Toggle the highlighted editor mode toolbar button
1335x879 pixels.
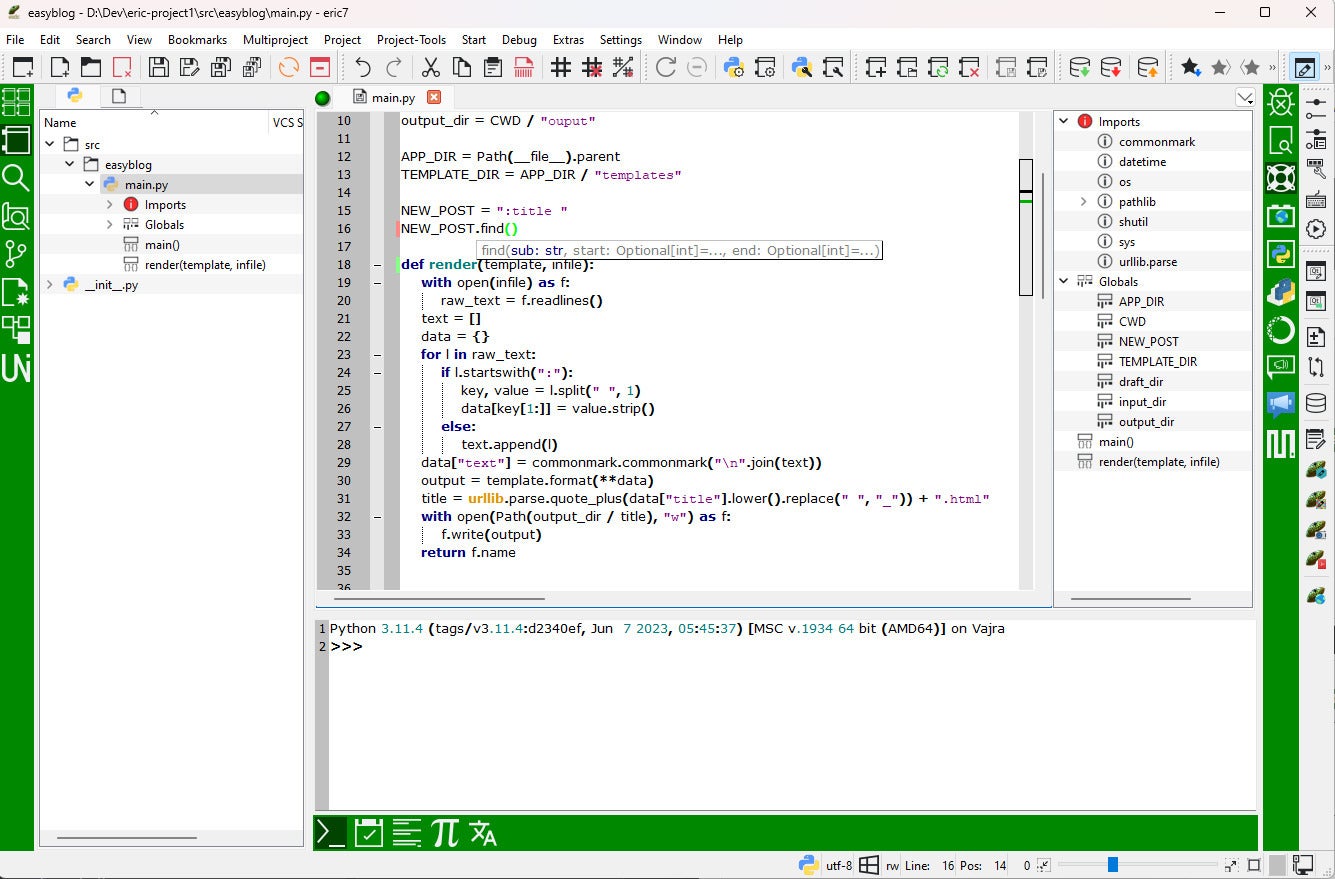point(1304,68)
